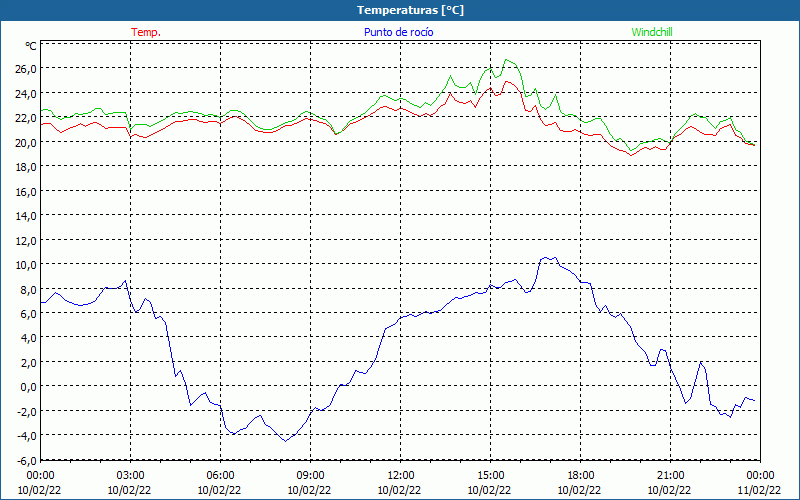Click the '12:00' time axis label

tap(400, 476)
